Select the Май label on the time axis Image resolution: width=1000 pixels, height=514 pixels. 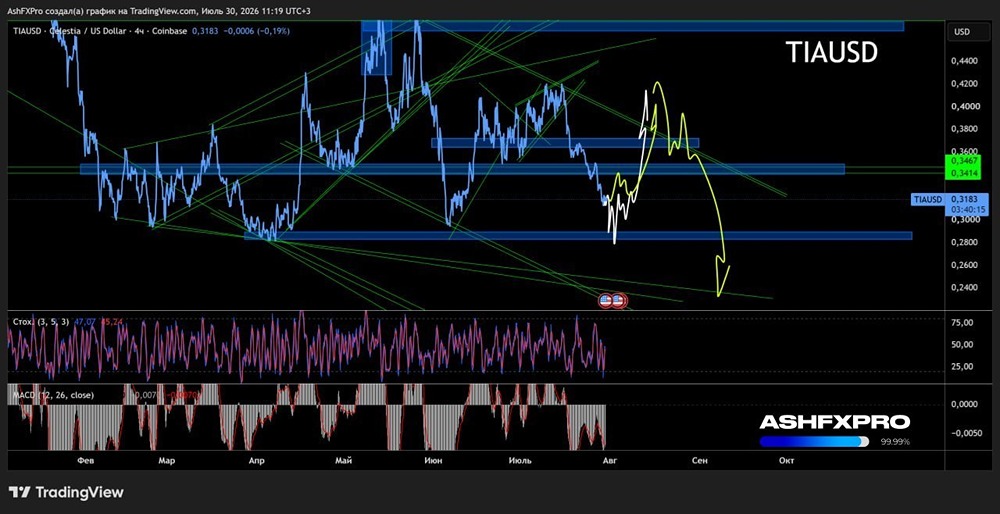[x=347, y=459]
